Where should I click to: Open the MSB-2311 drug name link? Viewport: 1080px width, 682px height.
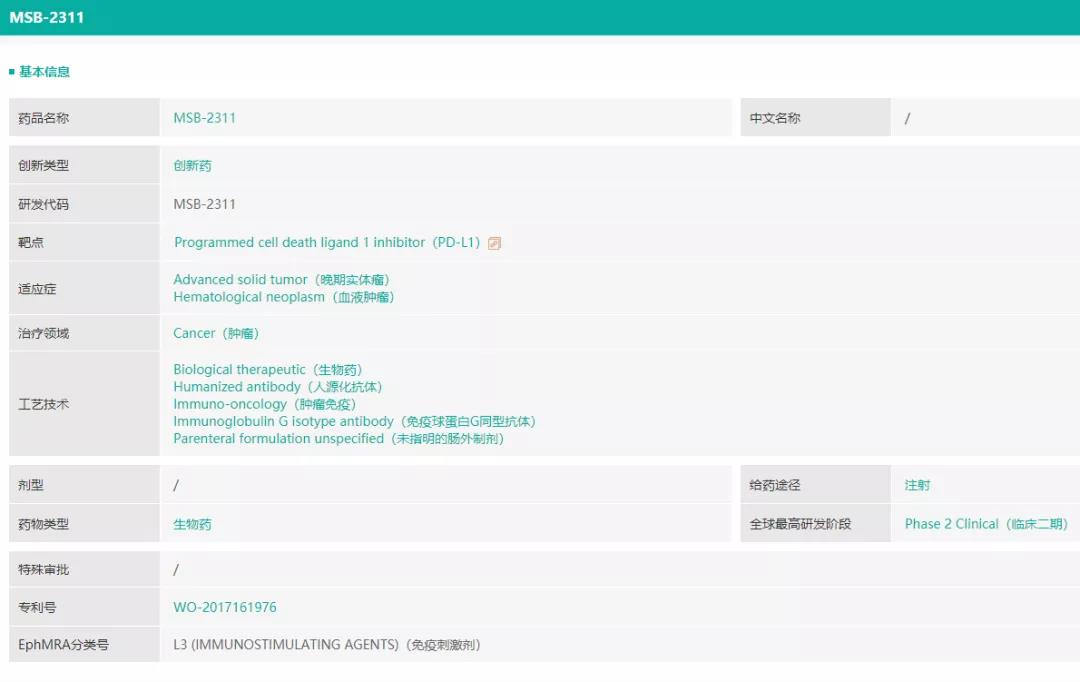(205, 118)
